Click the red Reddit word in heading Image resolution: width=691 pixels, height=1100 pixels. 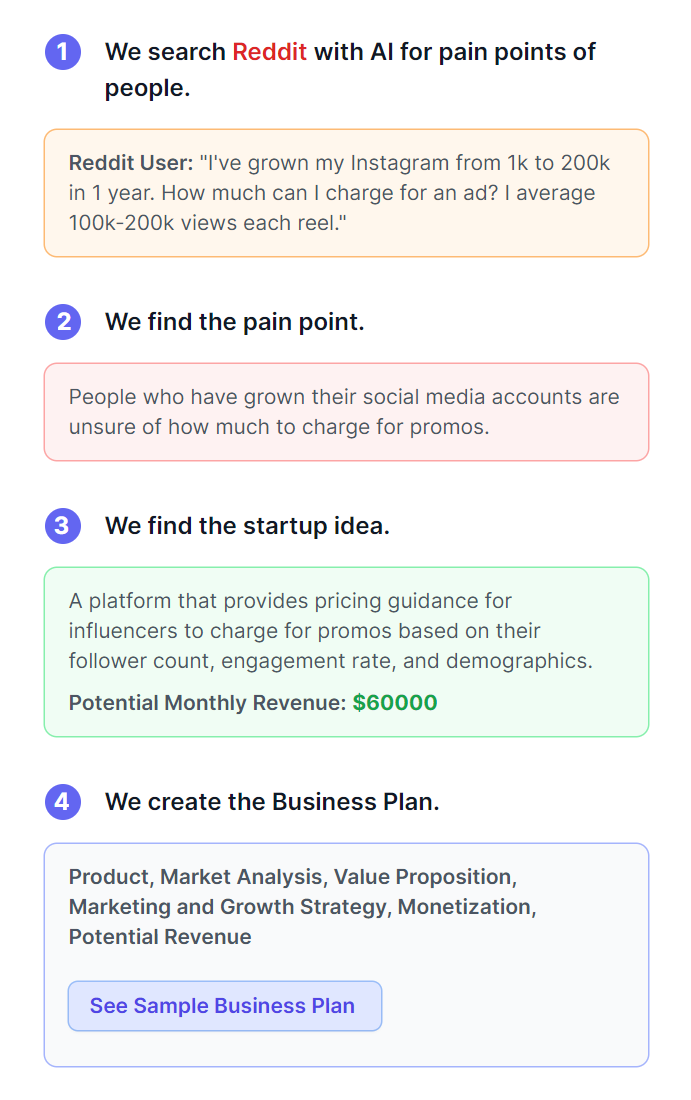(x=269, y=52)
